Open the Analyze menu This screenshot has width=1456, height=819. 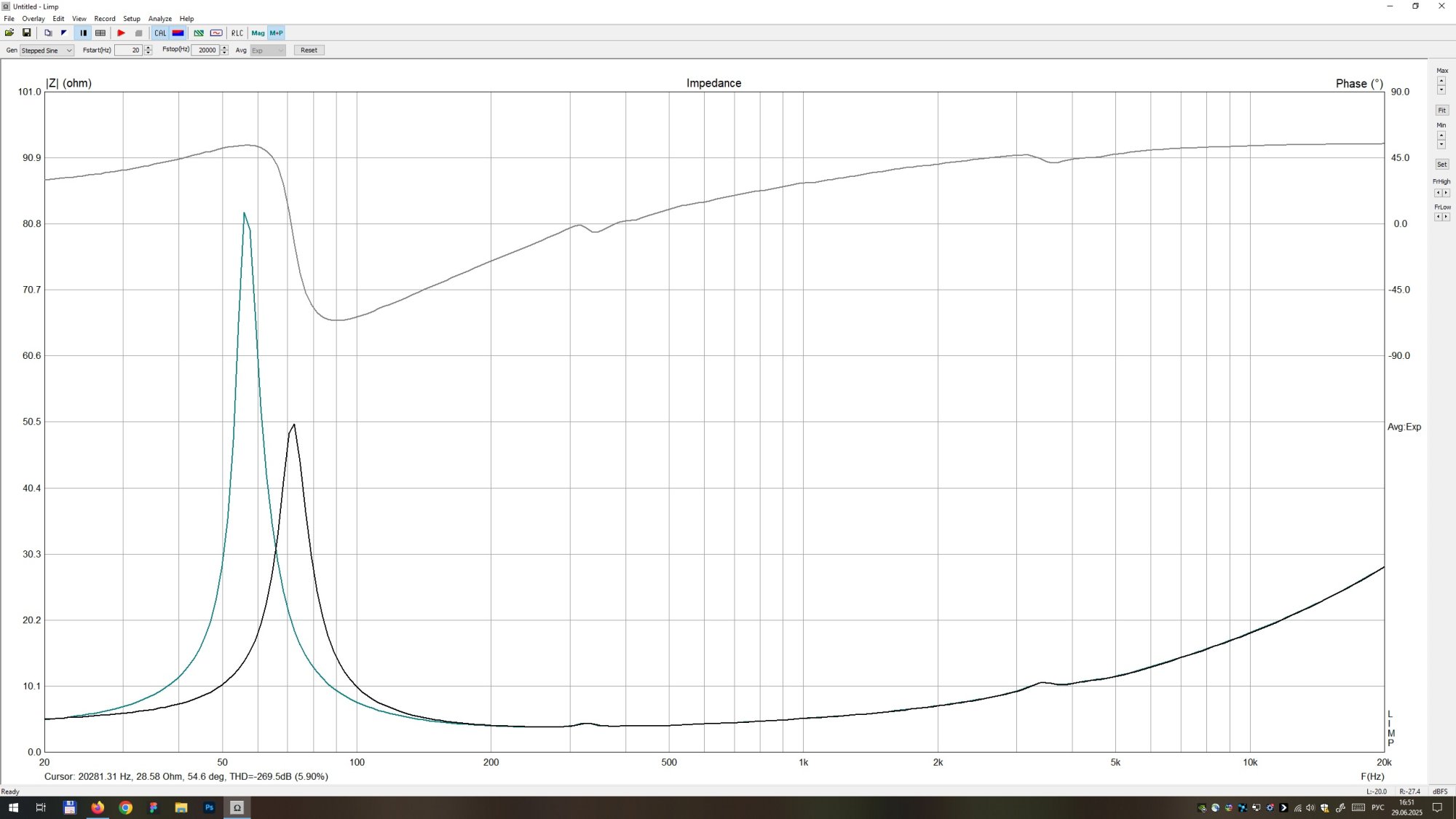(159, 19)
